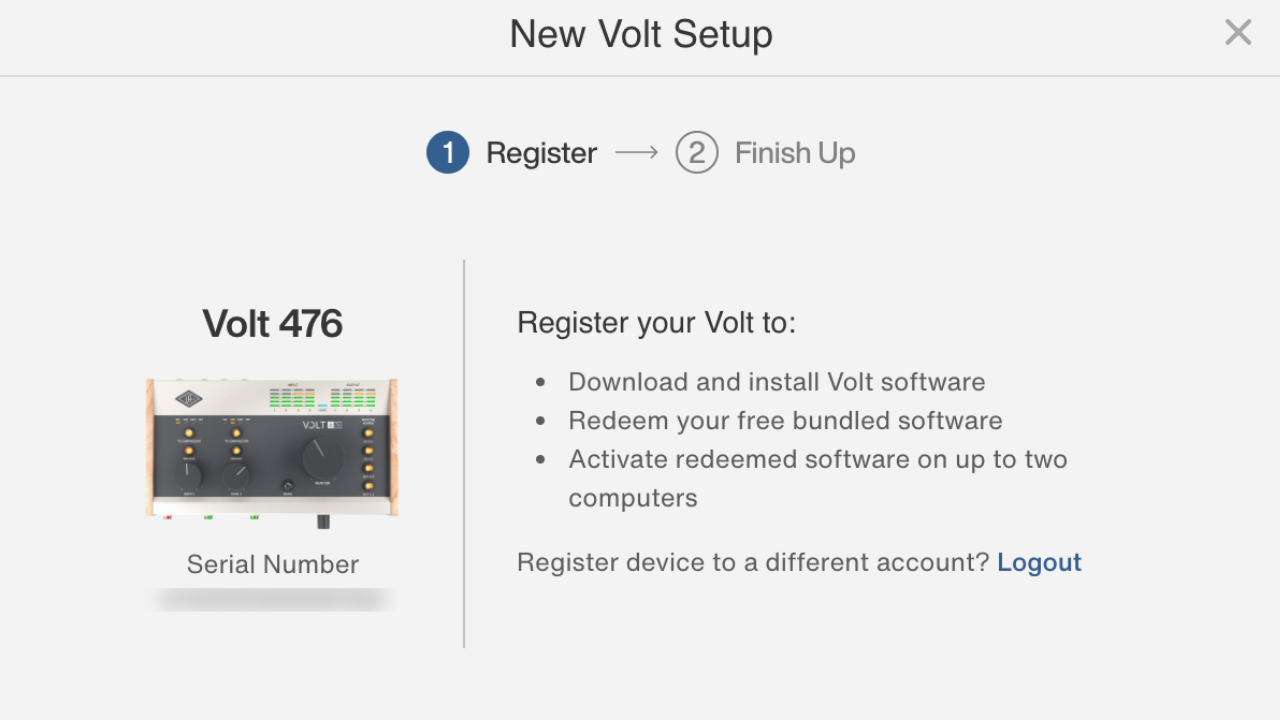
Task: Select the Monitor knob on the Volt image
Action: point(323,457)
